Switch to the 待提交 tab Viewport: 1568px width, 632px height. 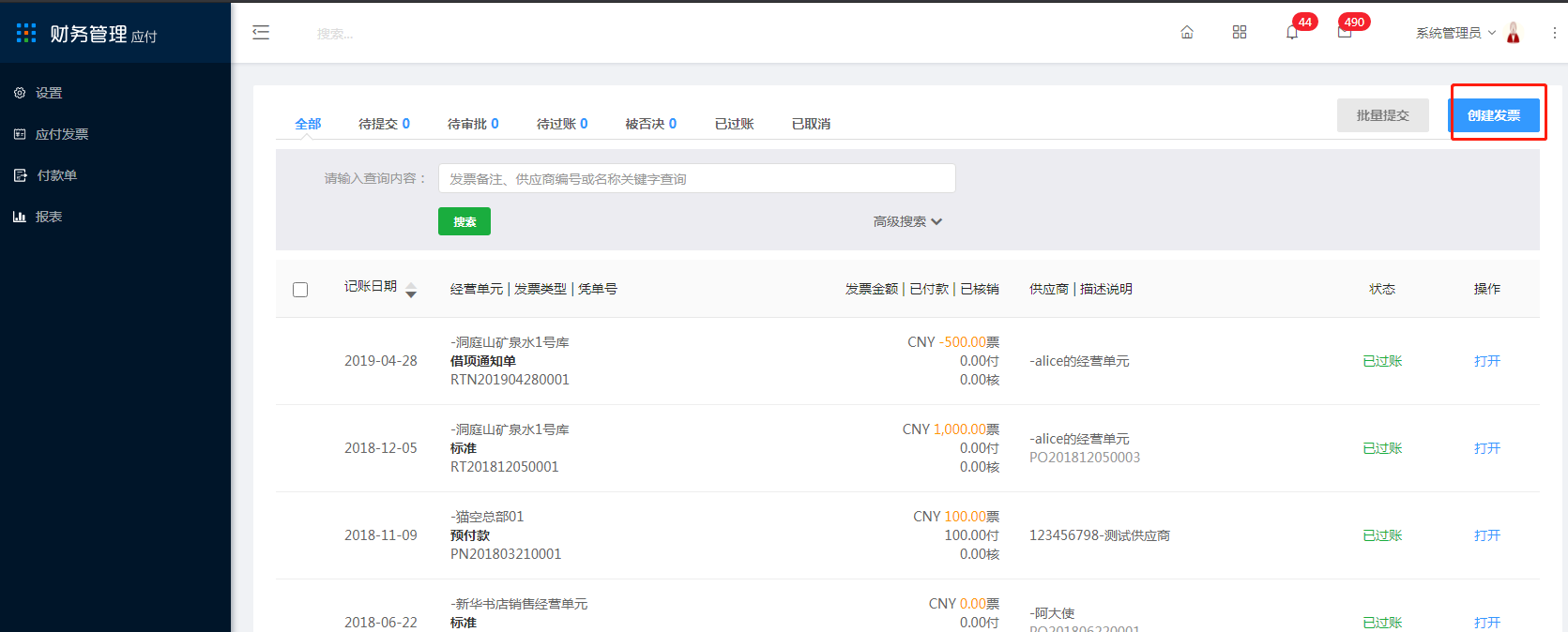coord(384,124)
